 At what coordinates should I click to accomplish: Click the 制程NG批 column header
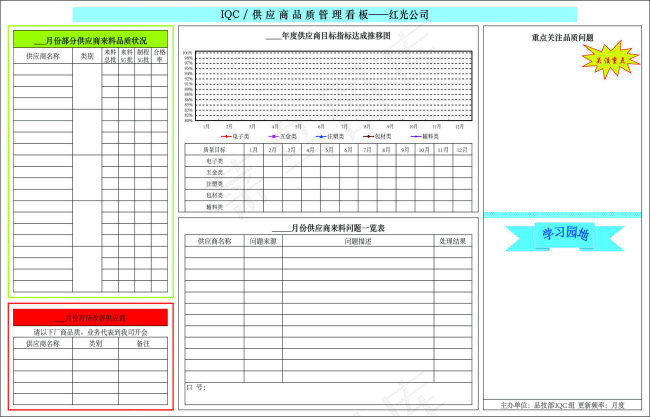click(x=143, y=56)
